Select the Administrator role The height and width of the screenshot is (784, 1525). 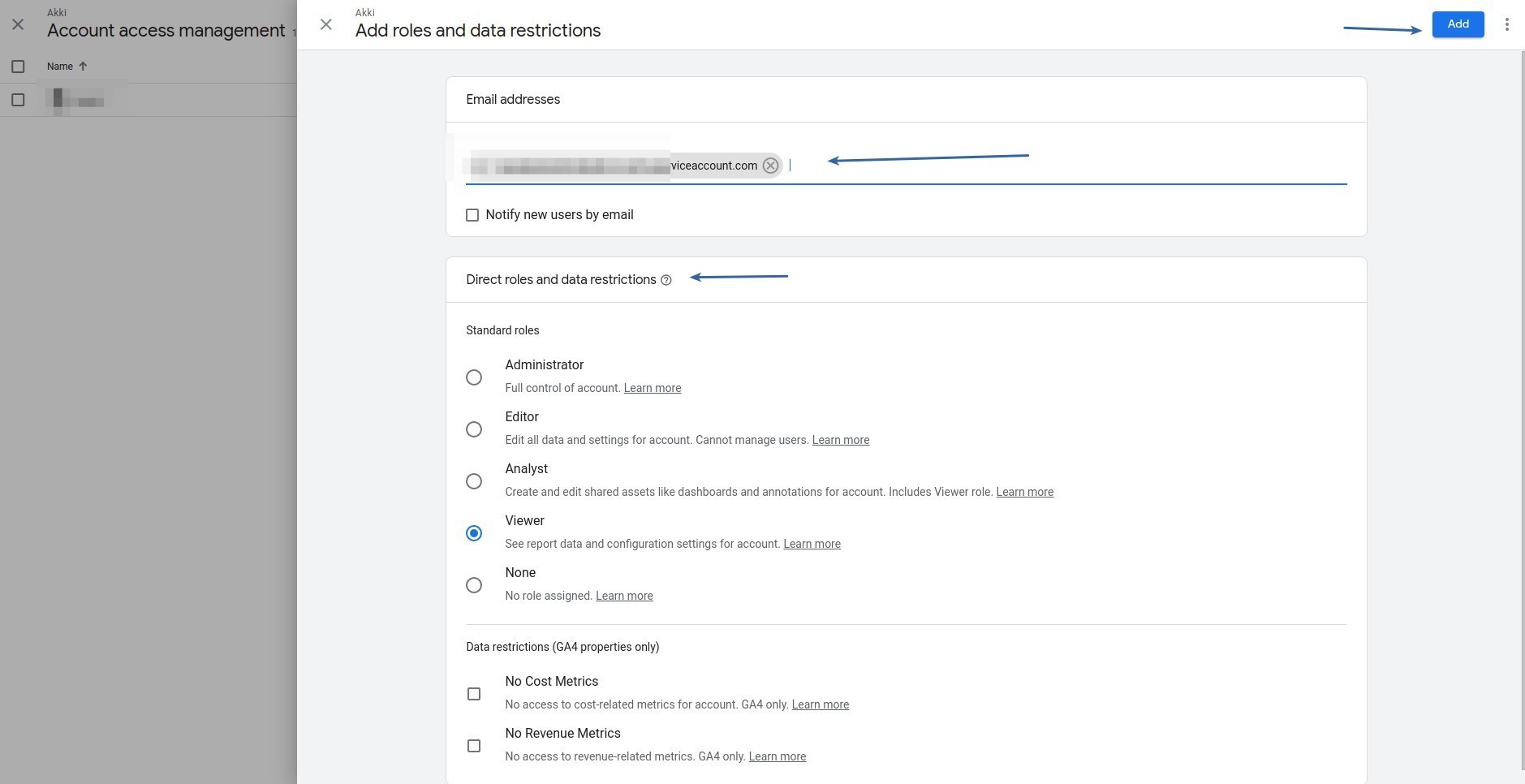[x=474, y=377]
